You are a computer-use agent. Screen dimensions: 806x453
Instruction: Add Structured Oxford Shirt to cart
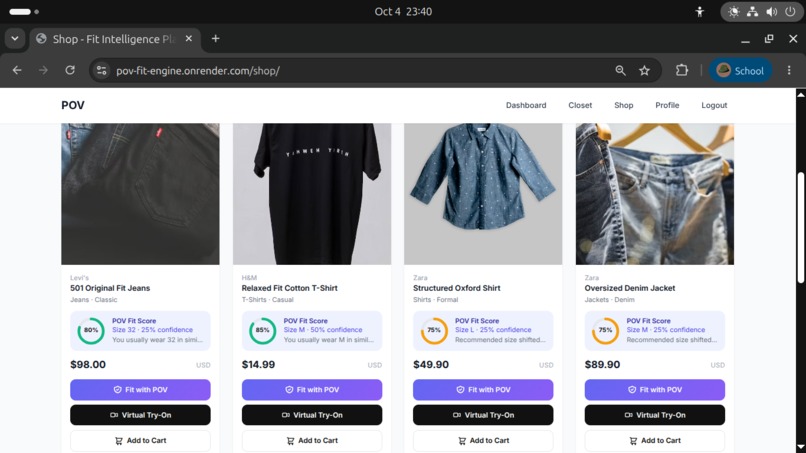[x=483, y=441]
